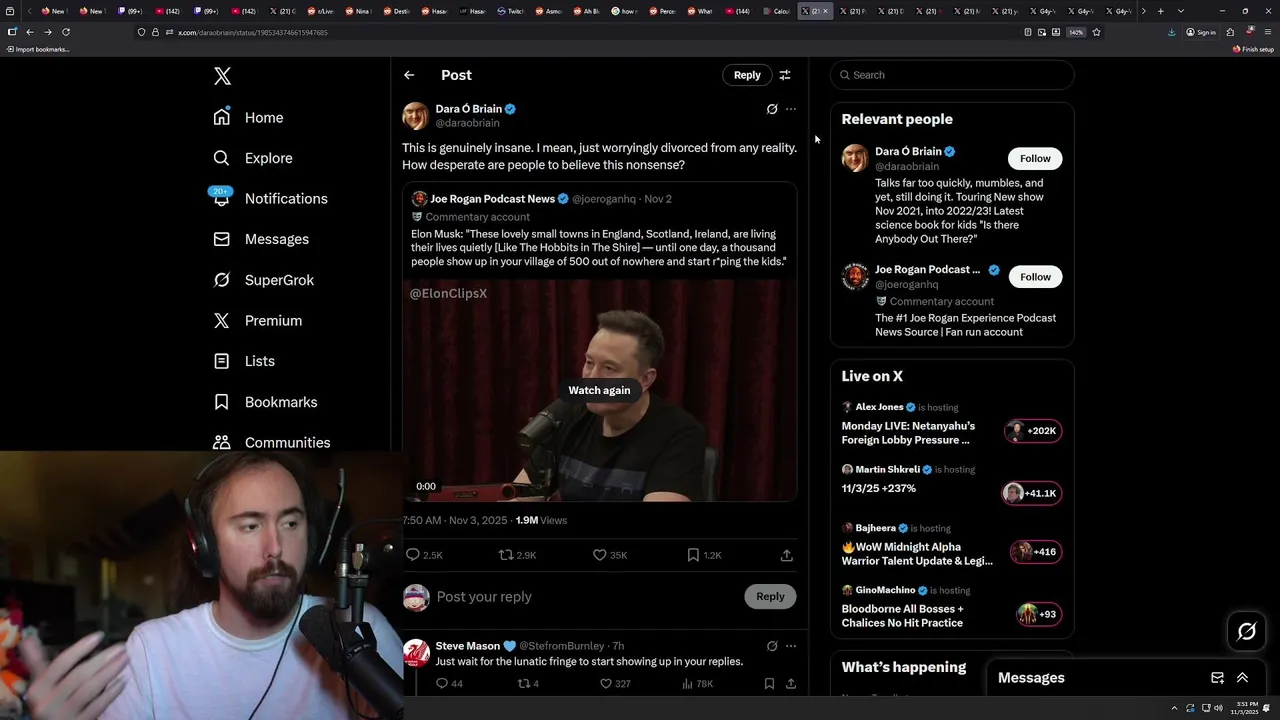View analytics 78K on Steve Mason's reply
This screenshot has width=1280, height=720.
click(697, 684)
